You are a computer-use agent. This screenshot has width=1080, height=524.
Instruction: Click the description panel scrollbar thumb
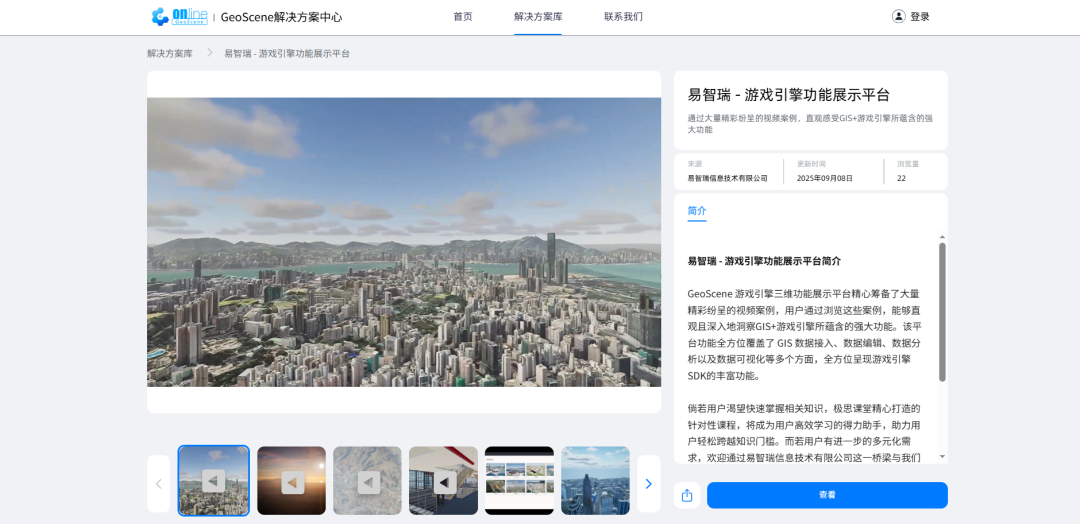(942, 312)
